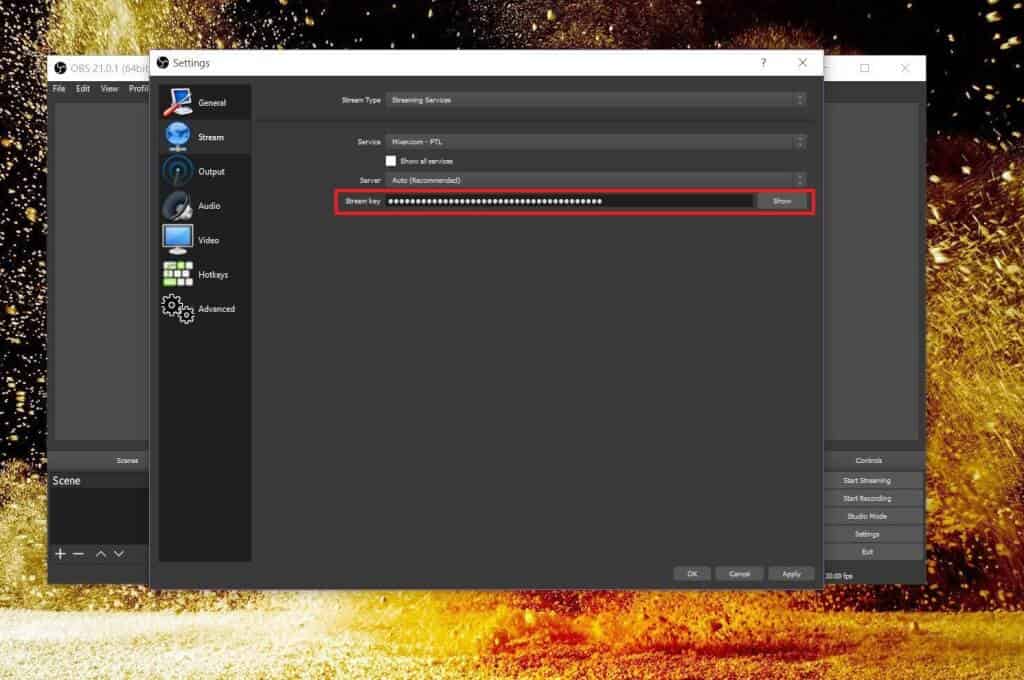Open the General settings section
The width and height of the screenshot is (1024, 680).
point(204,103)
